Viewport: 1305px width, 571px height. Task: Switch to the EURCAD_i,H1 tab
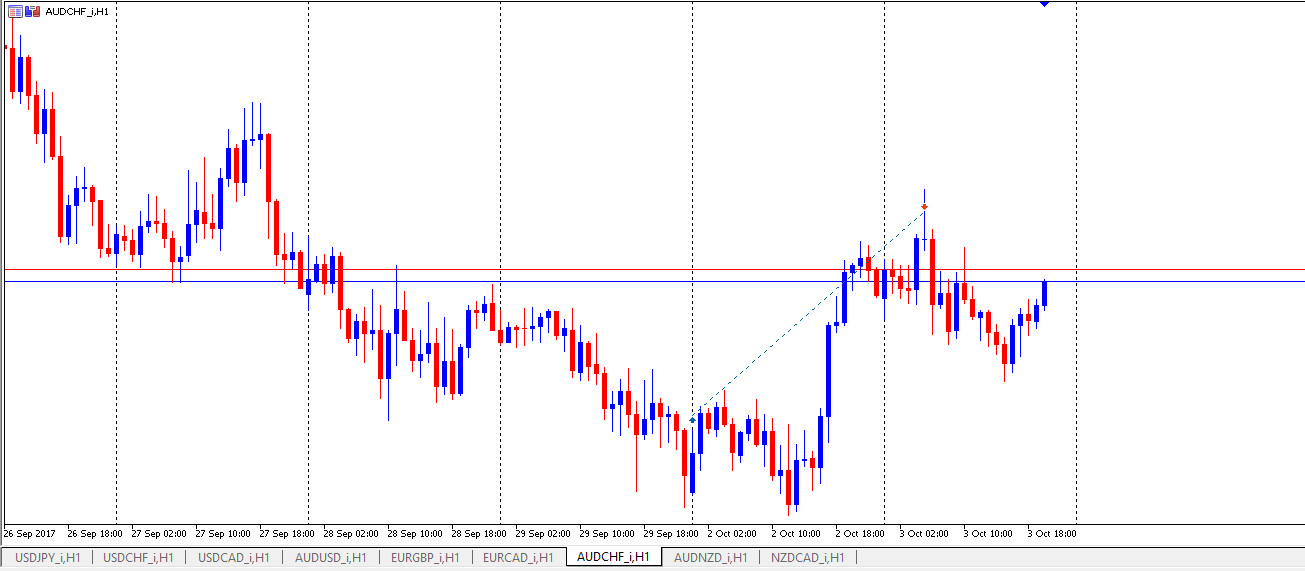tap(518, 557)
